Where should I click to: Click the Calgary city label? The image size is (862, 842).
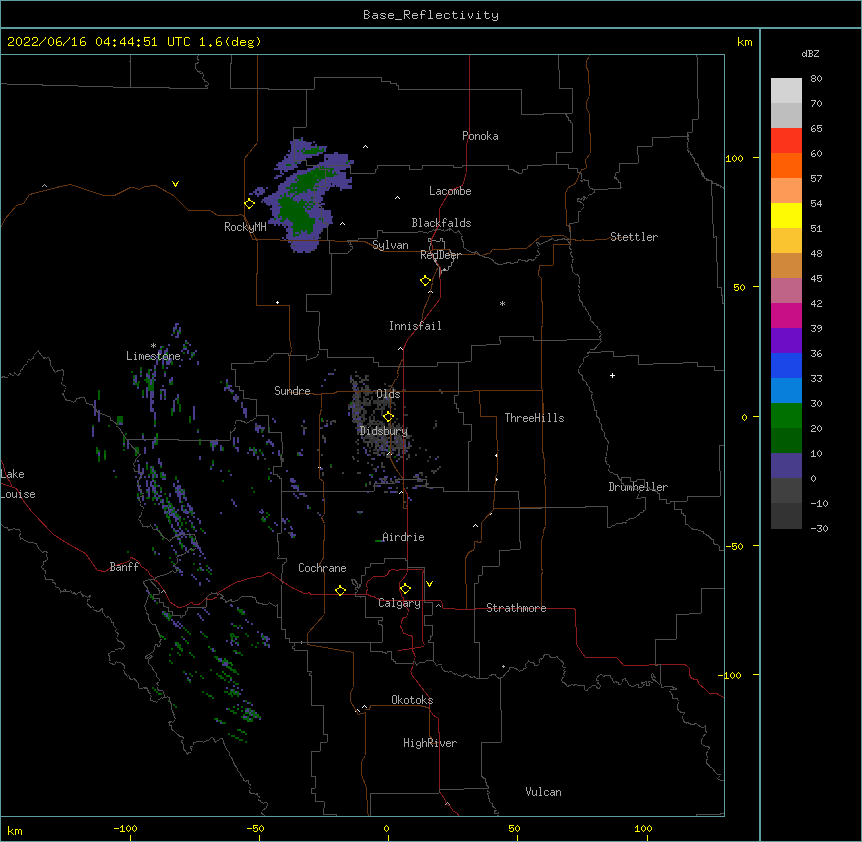tap(400, 603)
